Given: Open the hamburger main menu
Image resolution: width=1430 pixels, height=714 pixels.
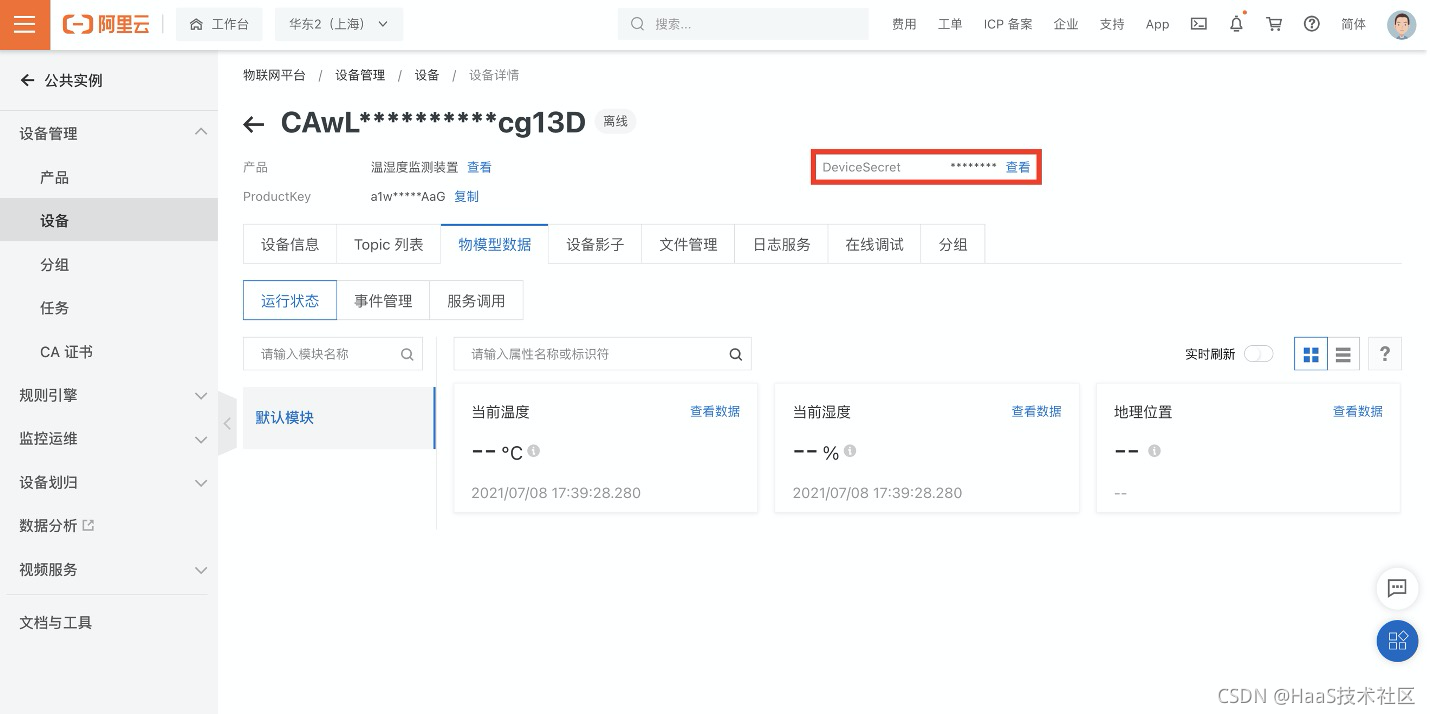Looking at the screenshot, I should (24, 24).
